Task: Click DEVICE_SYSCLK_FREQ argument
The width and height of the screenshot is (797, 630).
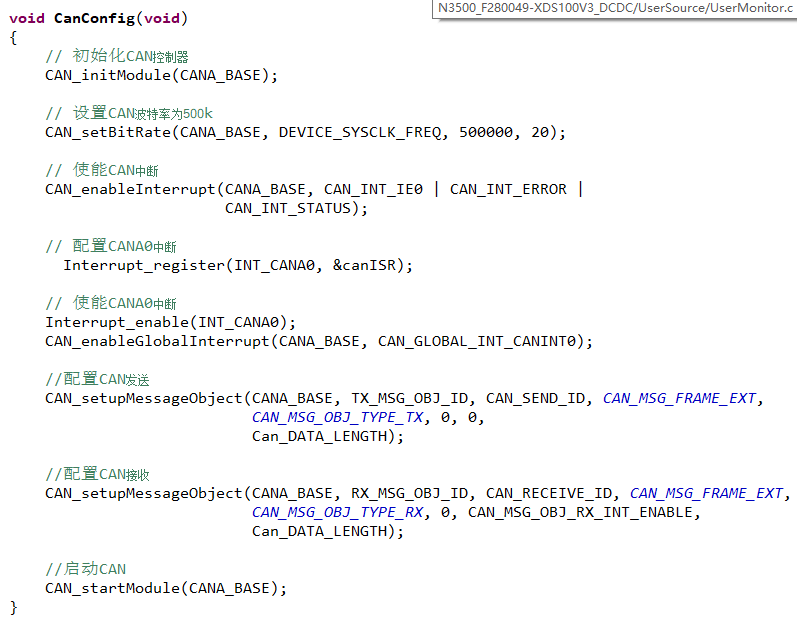Action: 360,132
